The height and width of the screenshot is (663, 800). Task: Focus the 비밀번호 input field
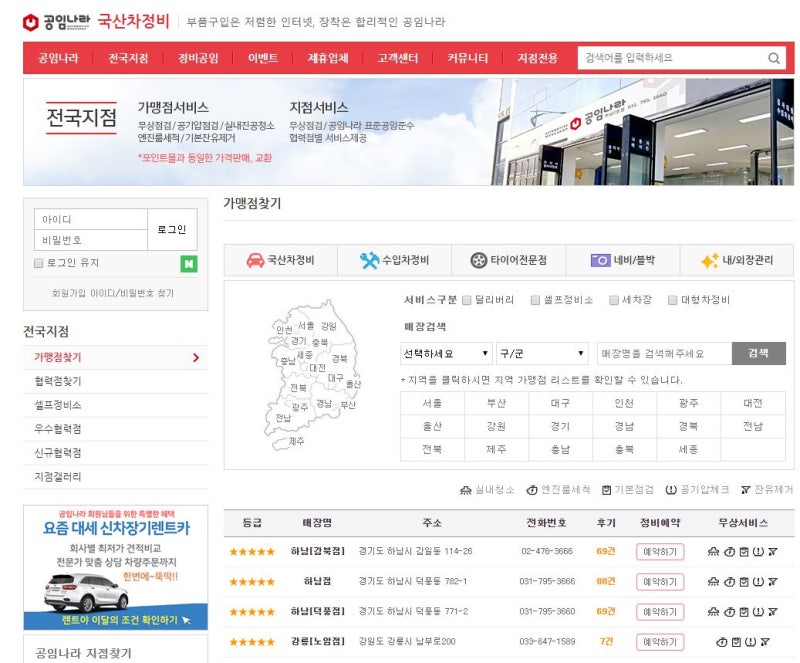pyautogui.click(x=91, y=240)
